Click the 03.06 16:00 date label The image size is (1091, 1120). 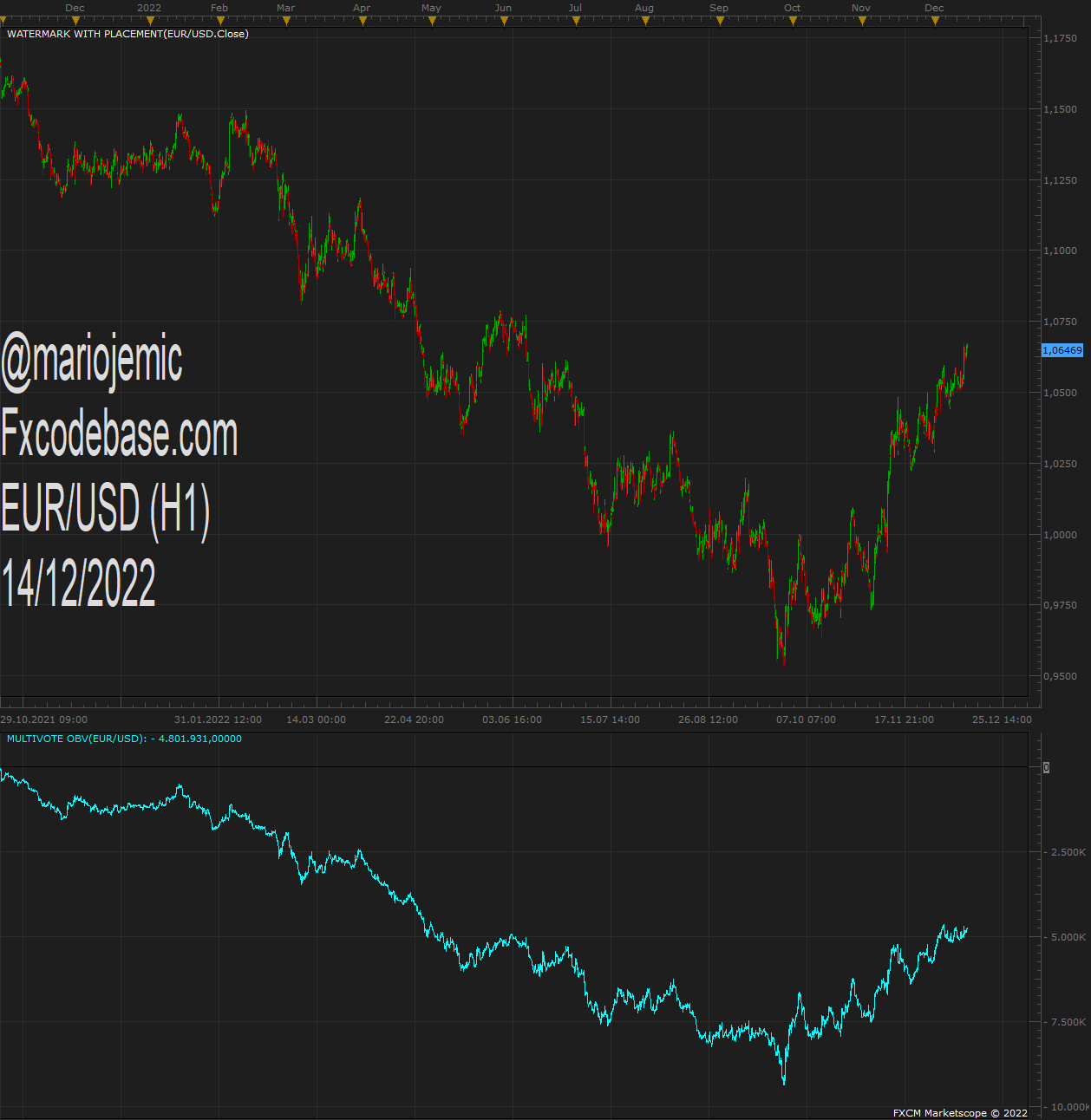[x=512, y=720]
